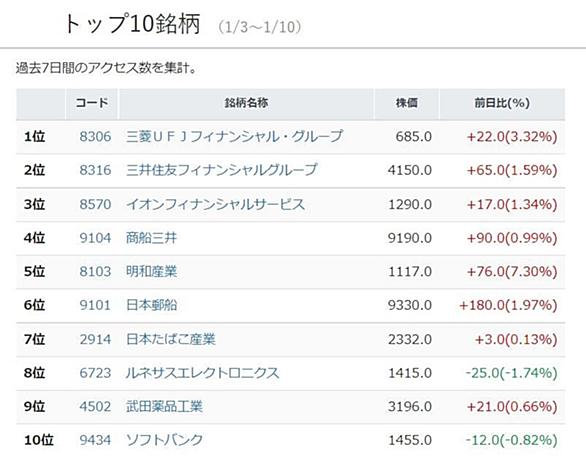Select イオンフィナンシャルサービス stock name
Viewport: 586px width, 467px height.
(x=216, y=204)
